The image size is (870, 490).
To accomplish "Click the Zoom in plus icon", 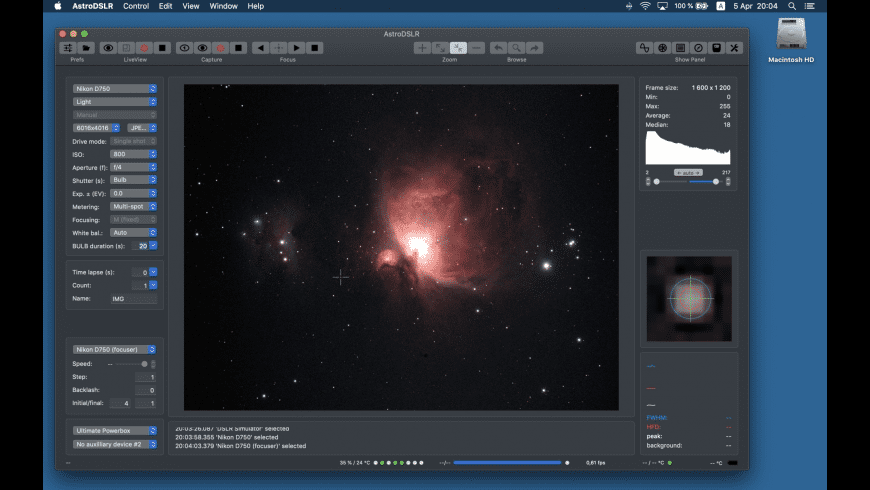I will coord(422,47).
